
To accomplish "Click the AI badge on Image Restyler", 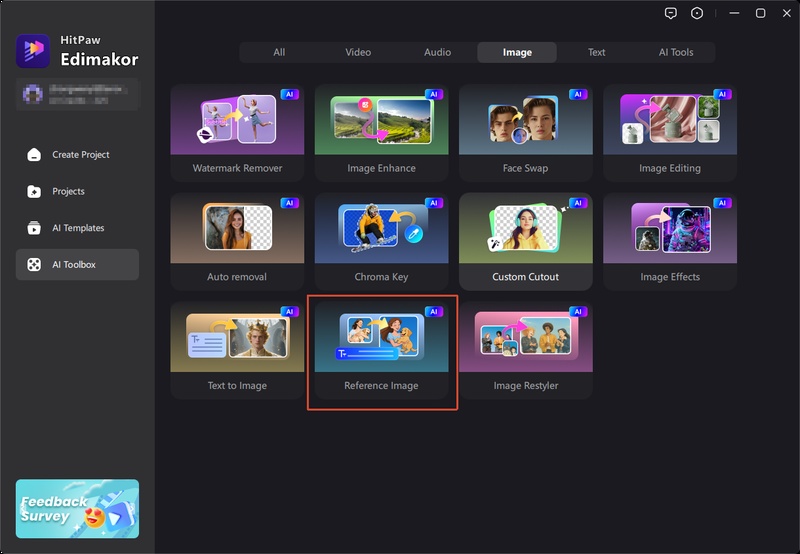I will click(x=578, y=312).
